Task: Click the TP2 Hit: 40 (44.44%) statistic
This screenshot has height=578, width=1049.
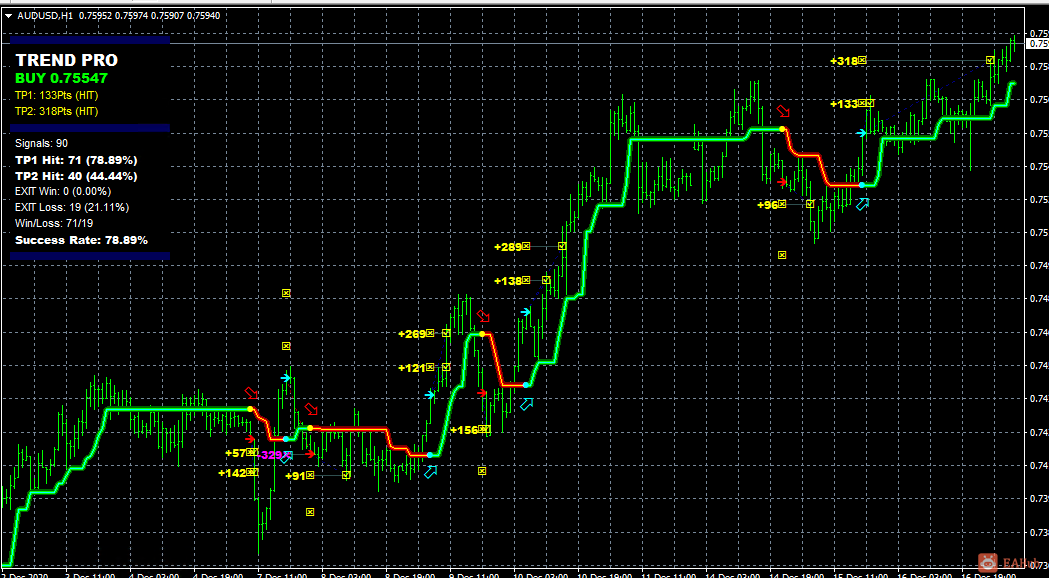Action: (76, 176)
